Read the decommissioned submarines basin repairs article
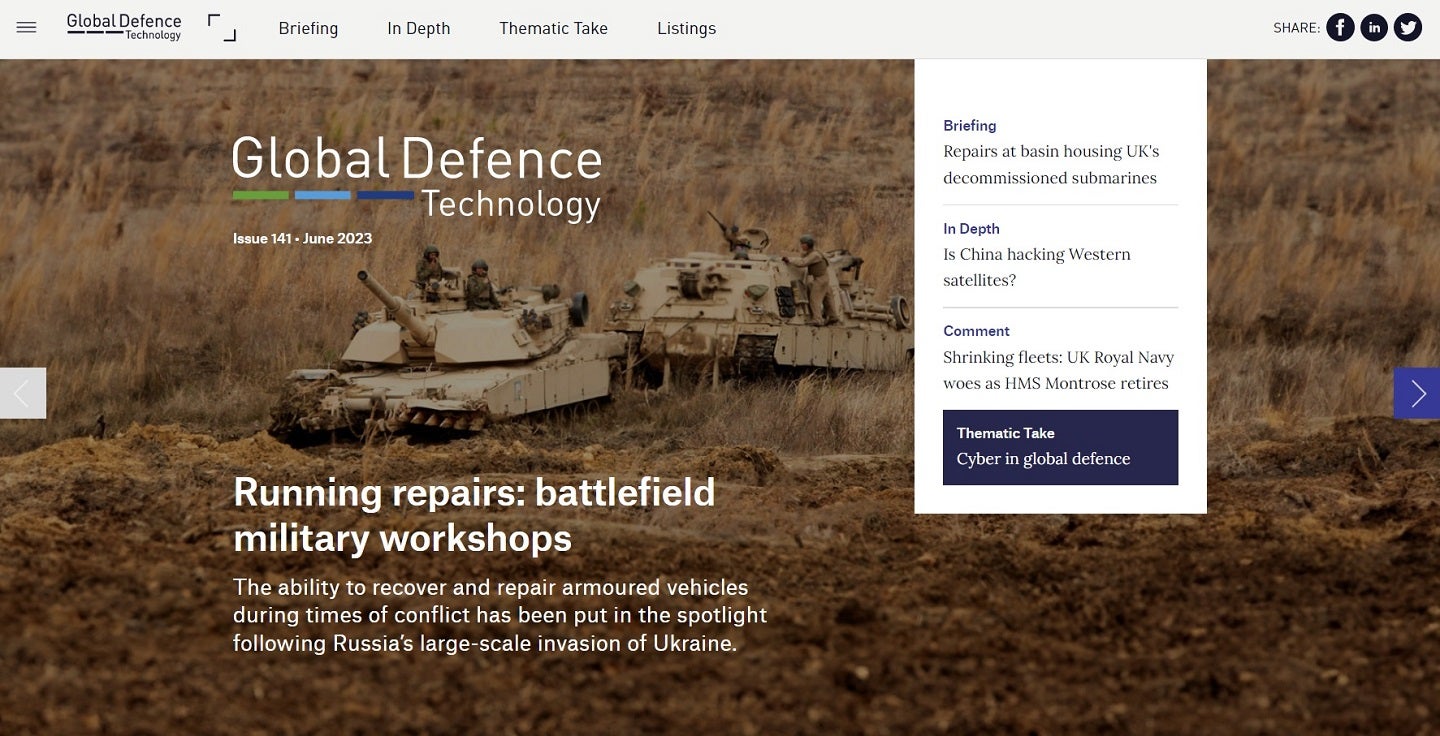Image resolution: width=1440 pixels, height=736 pixels. tap(1050, 165)
